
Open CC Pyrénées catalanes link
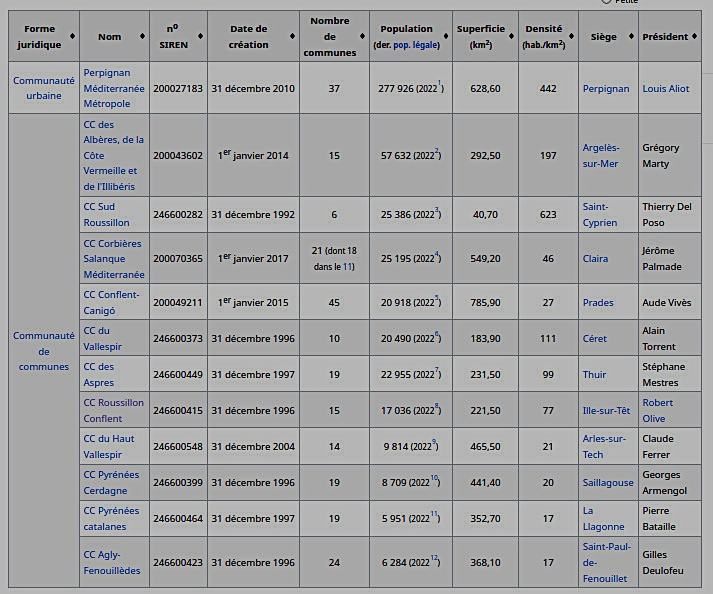point(111,518)
